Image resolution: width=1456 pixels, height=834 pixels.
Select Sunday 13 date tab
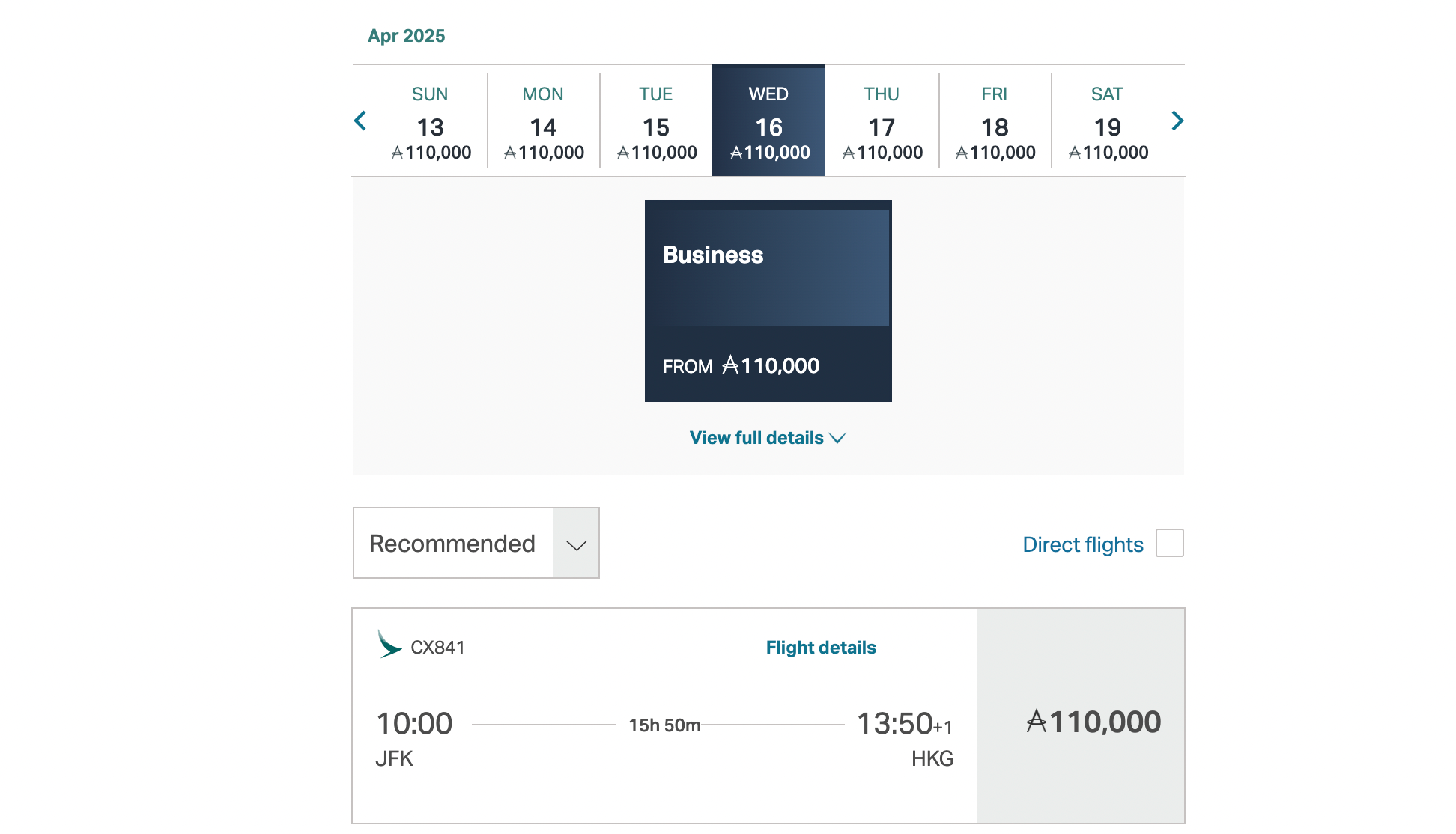431,122
